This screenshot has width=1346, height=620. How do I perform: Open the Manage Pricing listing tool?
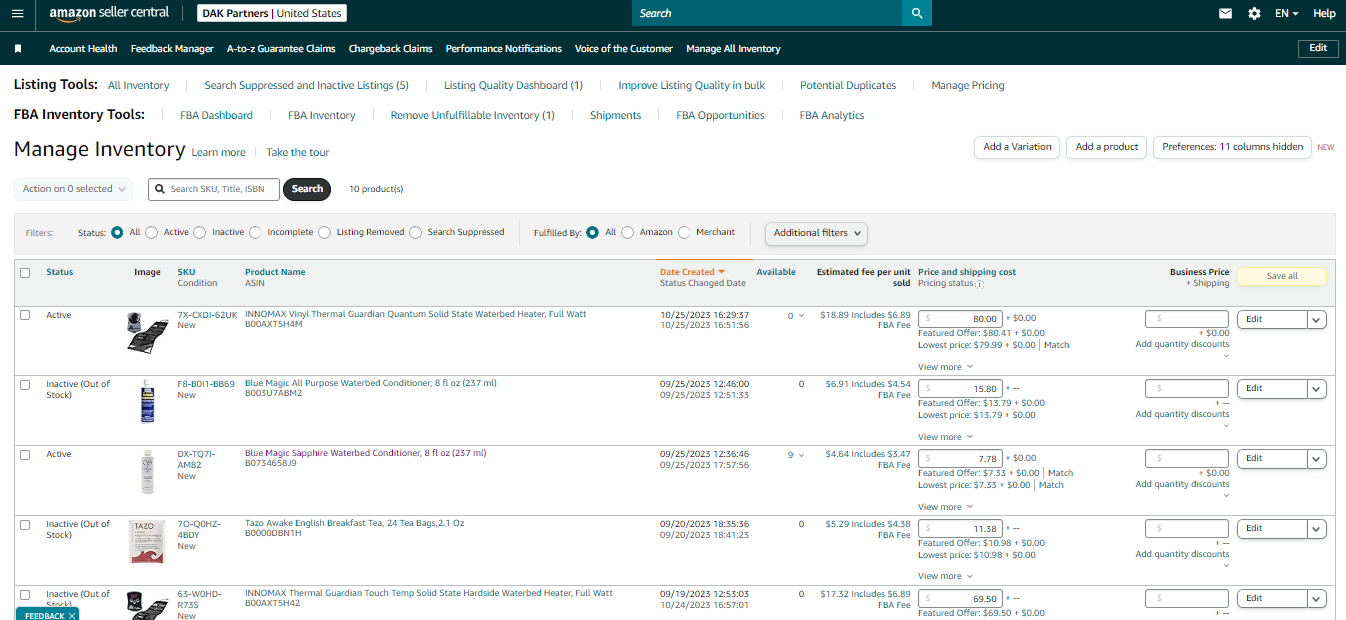968,85
